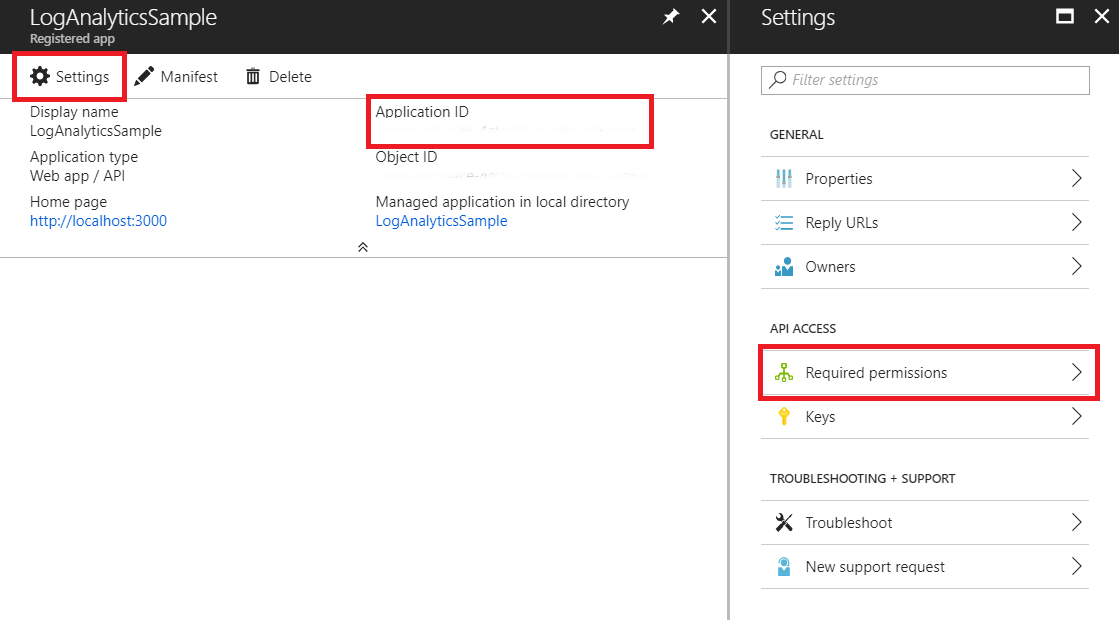Open the Owners settings item
This screenshot has height=620, width=1119.
[x=925, y=267]
